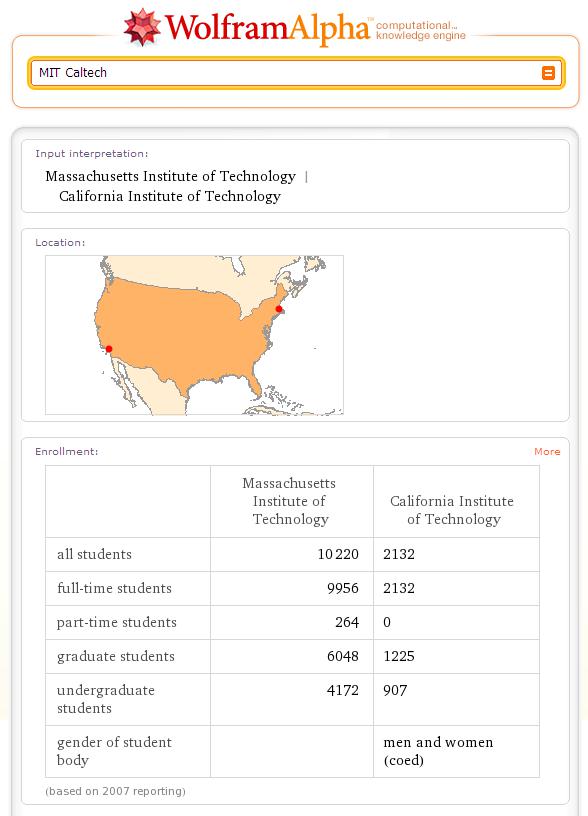Click the WolframAlpha wordmark text
The image size is (588, 816).
pos(267,28)
